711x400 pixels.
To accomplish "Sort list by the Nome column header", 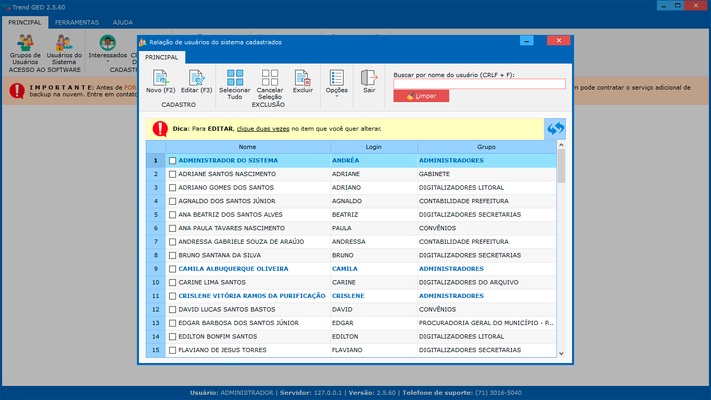I will point(247,147).
